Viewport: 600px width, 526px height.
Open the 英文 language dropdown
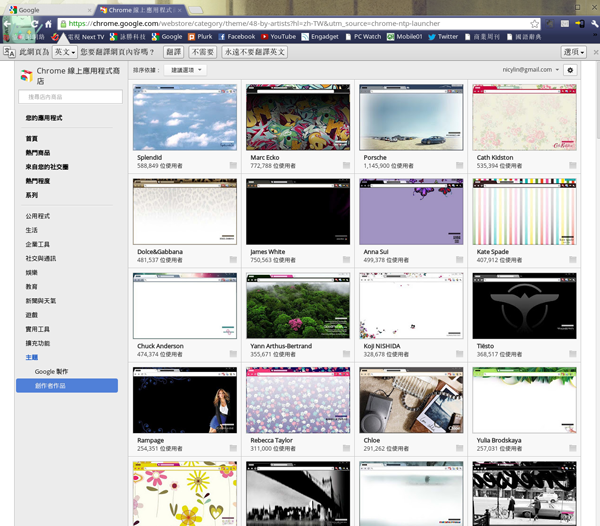(x=65, y=52)
